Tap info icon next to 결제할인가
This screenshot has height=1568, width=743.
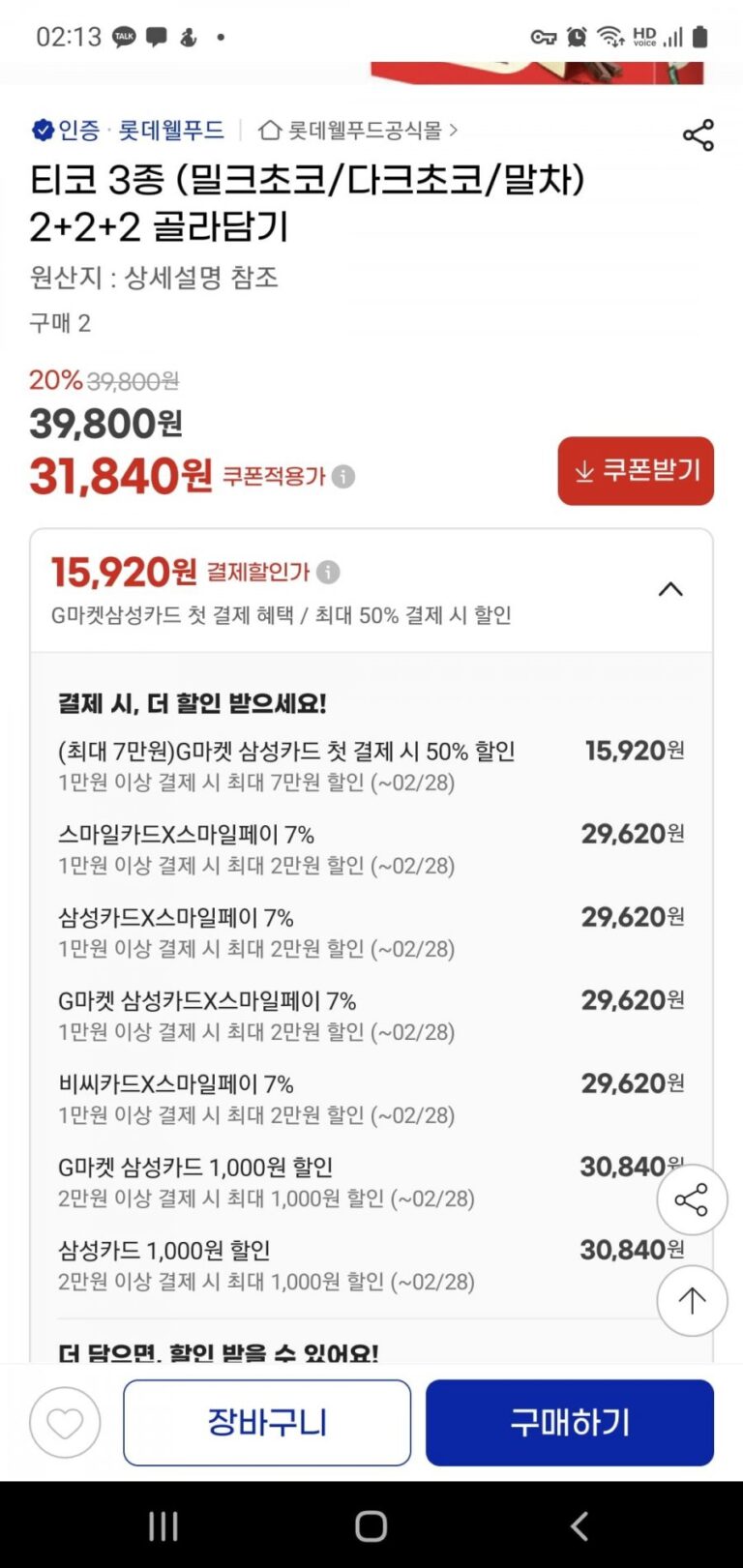coord(328,572)
